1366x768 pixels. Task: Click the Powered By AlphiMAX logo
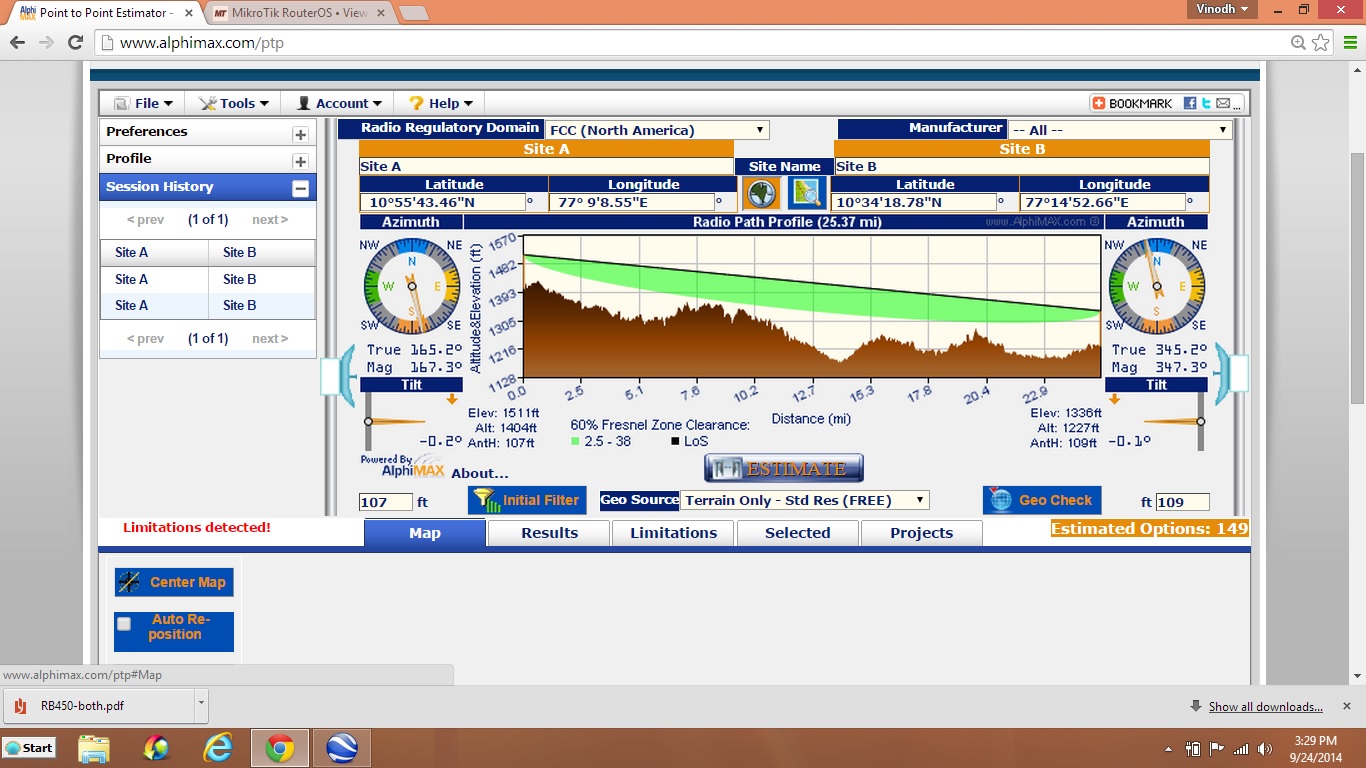(402, 466)
